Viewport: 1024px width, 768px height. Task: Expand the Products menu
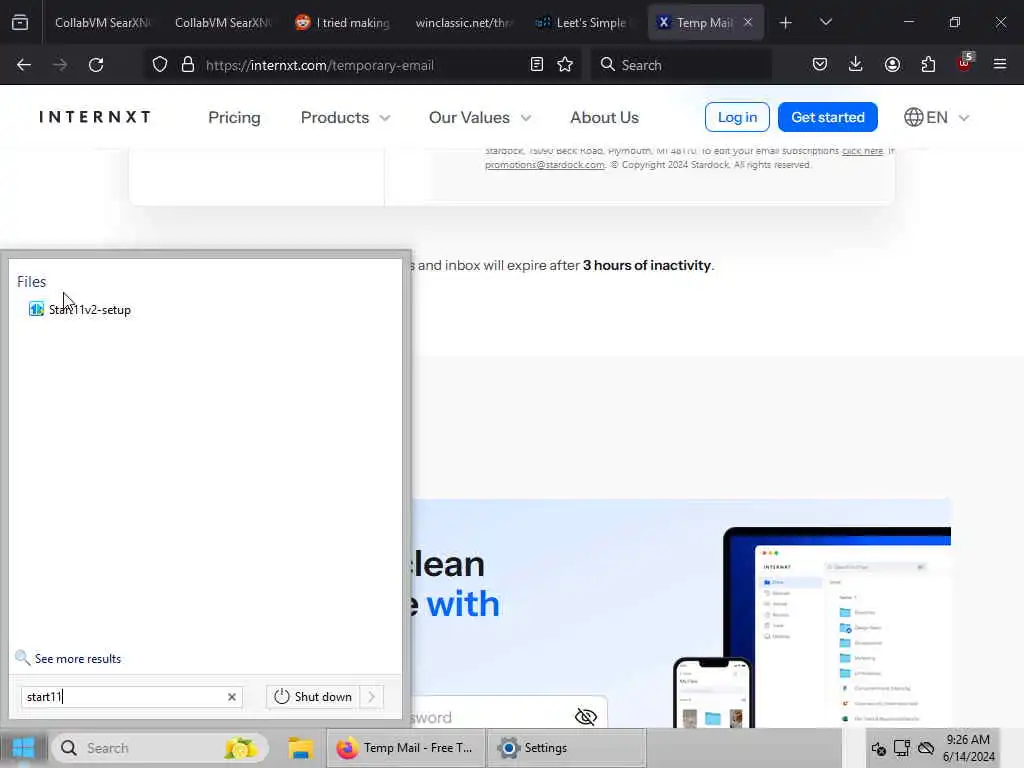345,118
